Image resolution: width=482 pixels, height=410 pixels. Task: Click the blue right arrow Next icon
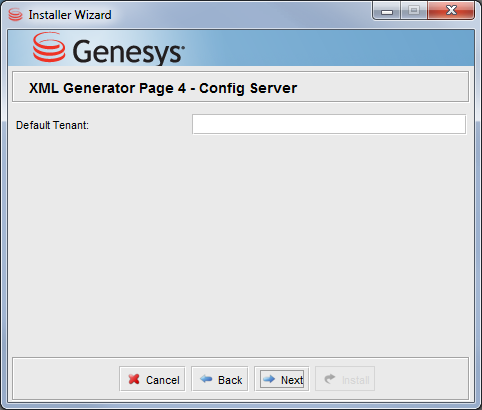pos(269,379)
